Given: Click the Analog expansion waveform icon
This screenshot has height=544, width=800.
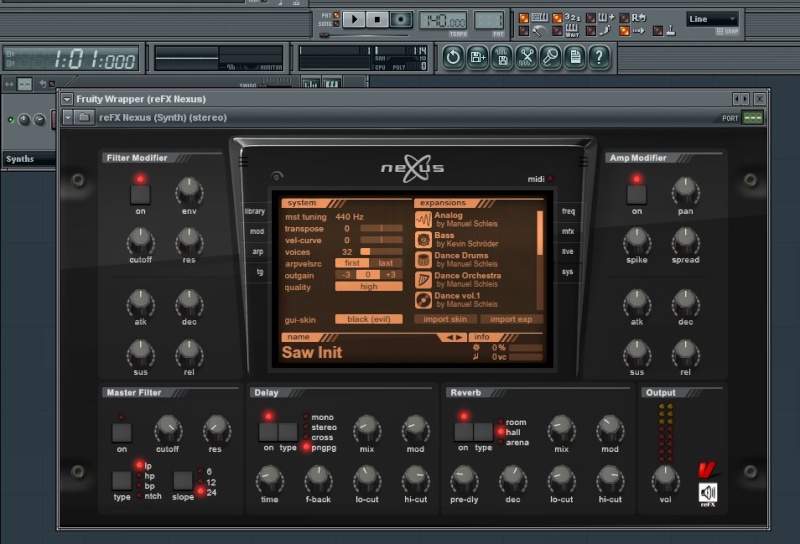Looking at the screenshot, I should (423, 220).
